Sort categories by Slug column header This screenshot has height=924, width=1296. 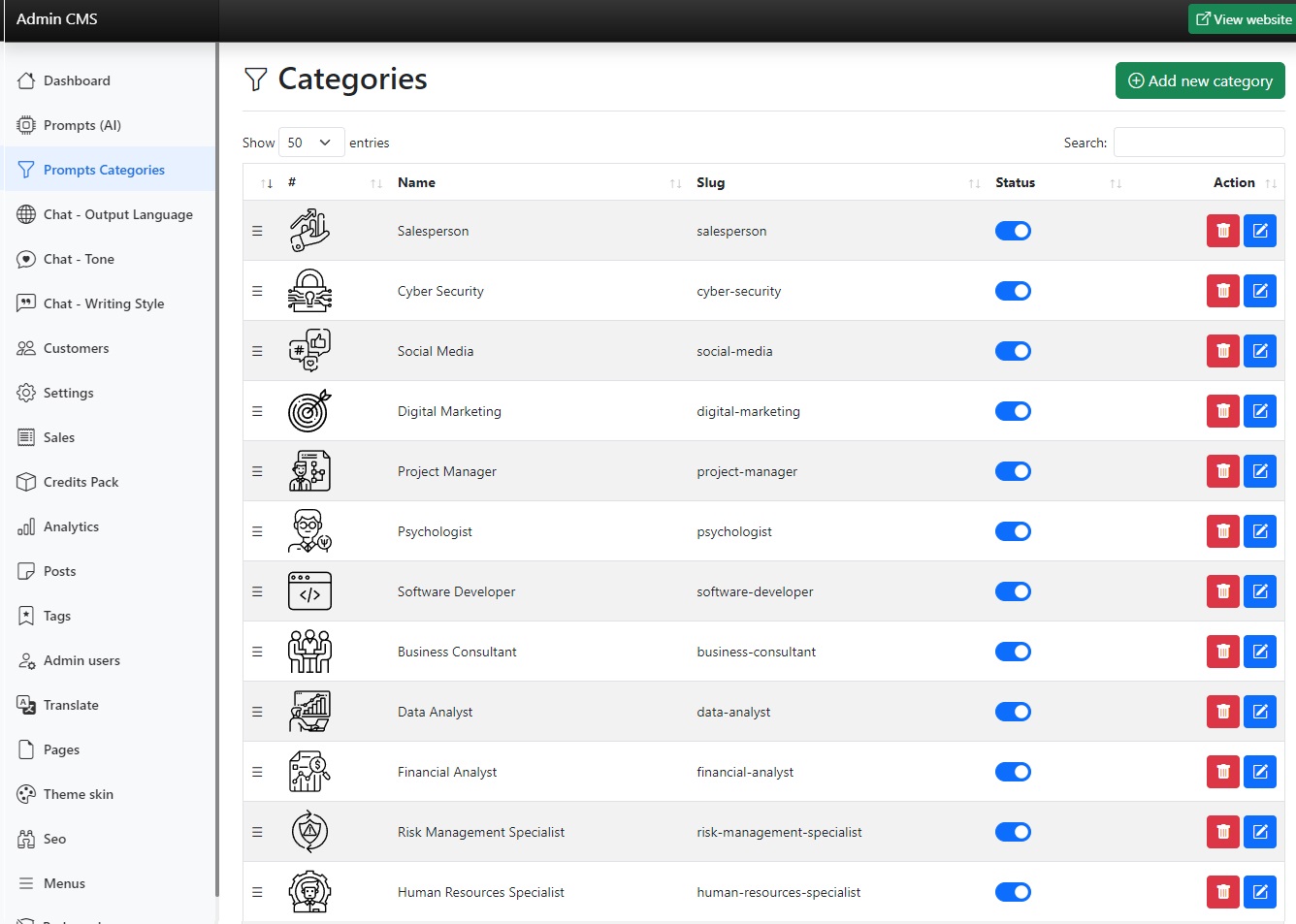pyautogui.click(x=710, y=182)
